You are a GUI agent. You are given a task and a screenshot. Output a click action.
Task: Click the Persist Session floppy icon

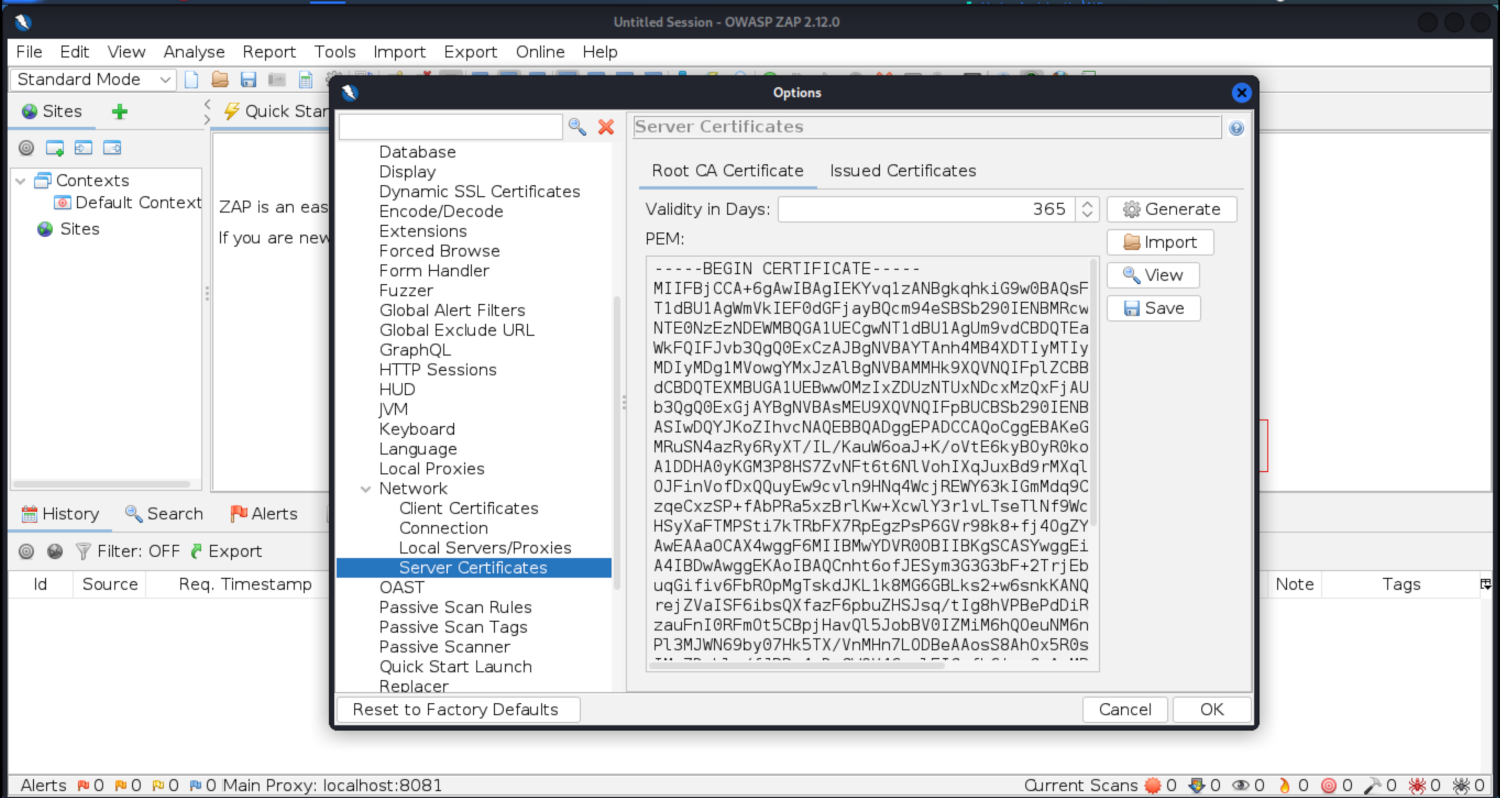248,80
